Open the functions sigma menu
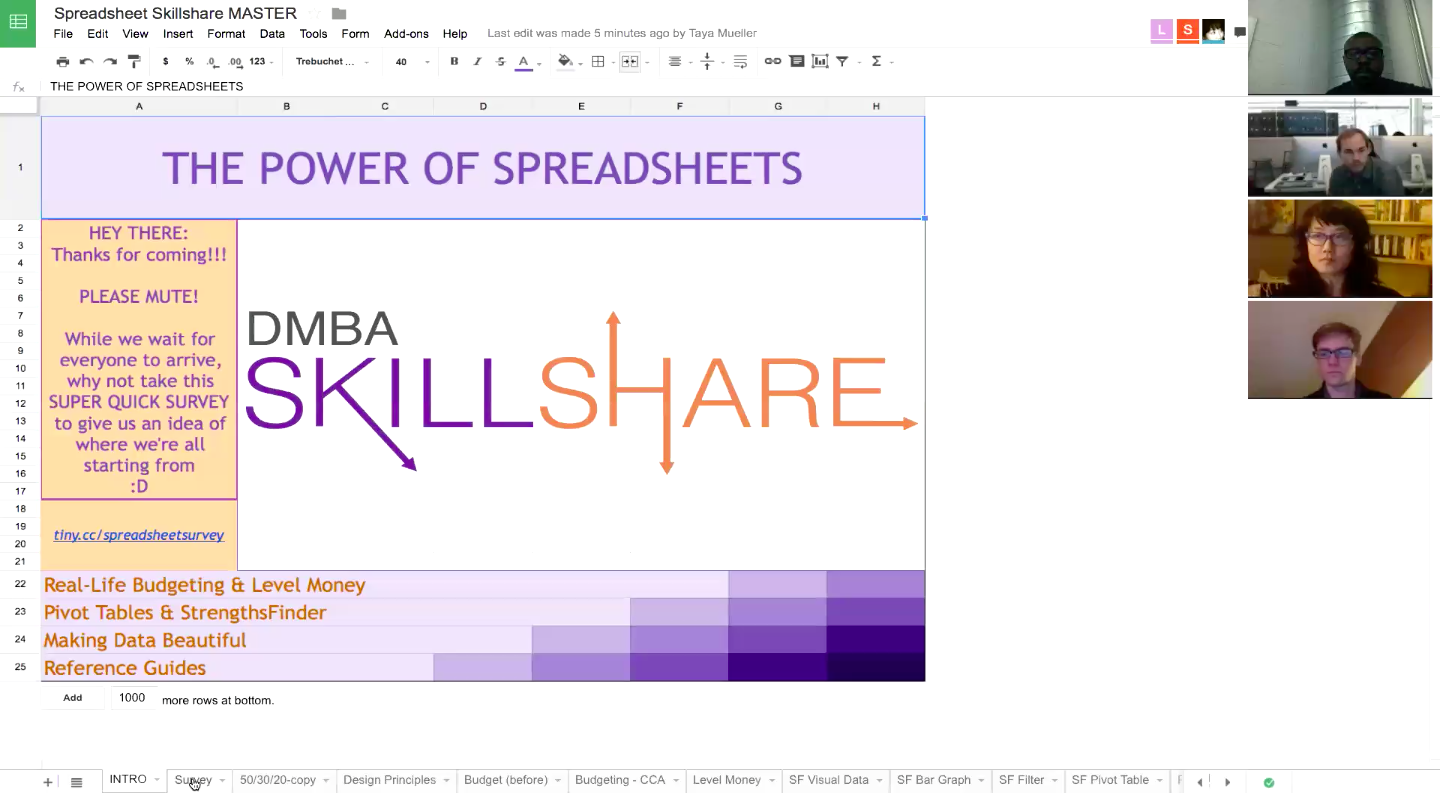This screenshot has width=1440, height=793. pyautogui.click(x=876, y=62)
